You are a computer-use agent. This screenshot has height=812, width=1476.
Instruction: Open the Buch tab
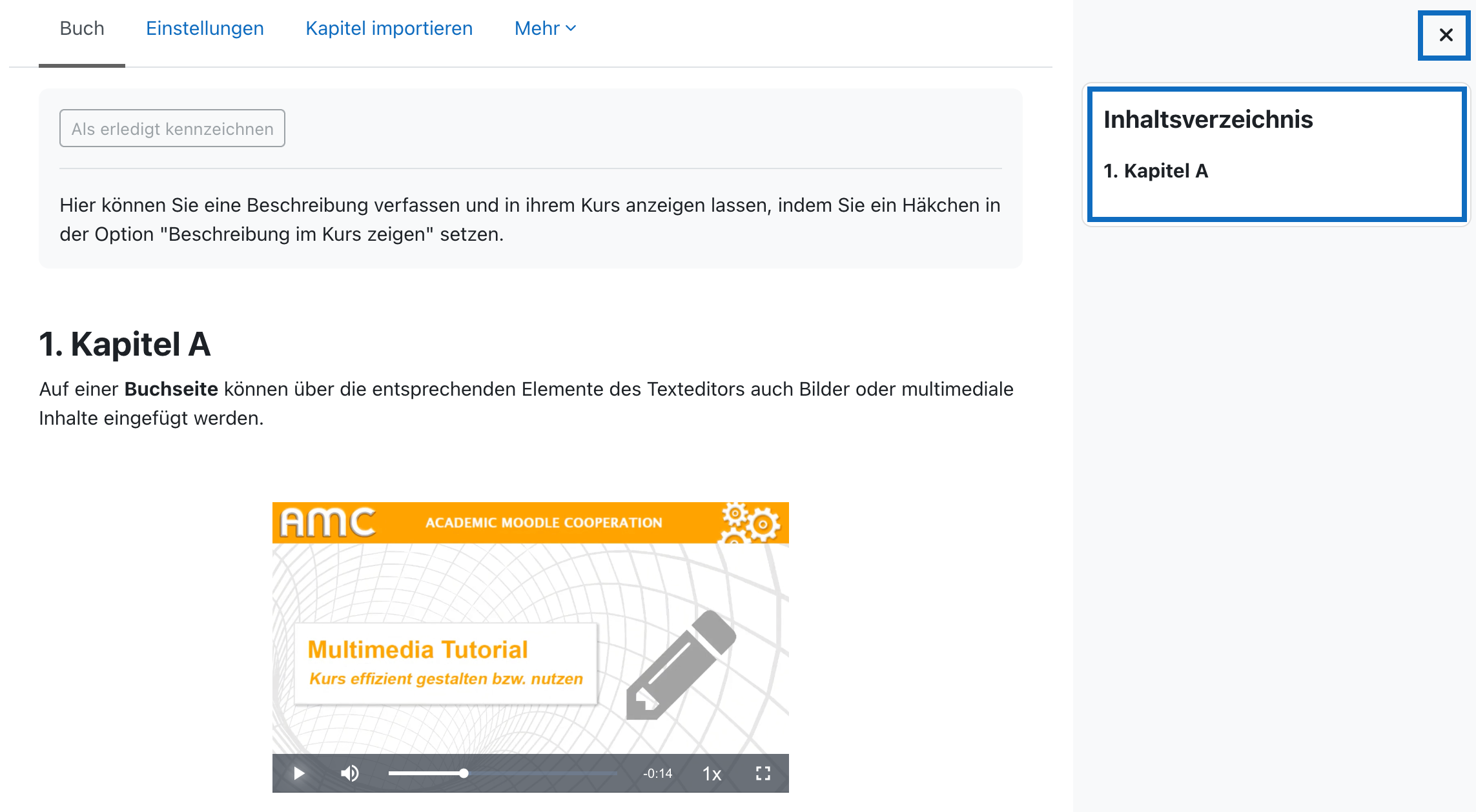pyautogui.click(x=82, y=28)
